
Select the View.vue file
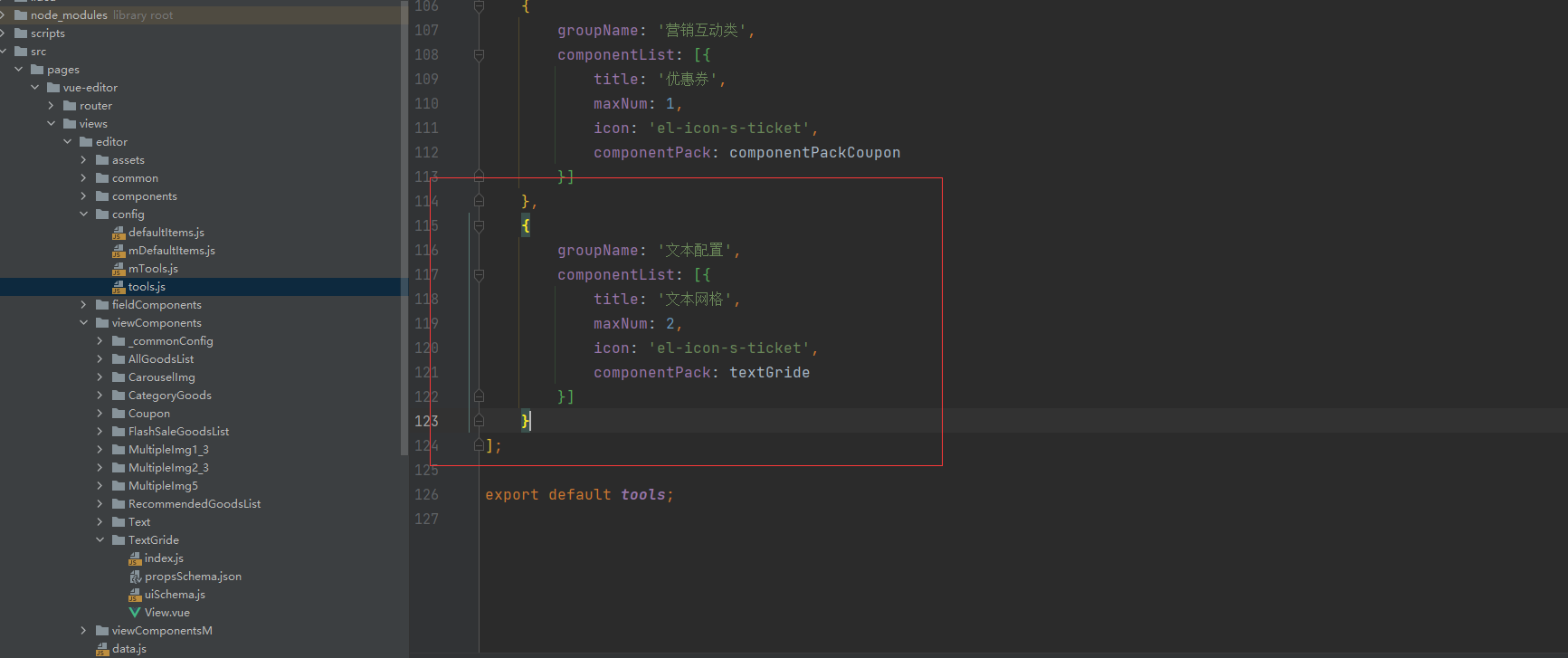tap(167, 613)
